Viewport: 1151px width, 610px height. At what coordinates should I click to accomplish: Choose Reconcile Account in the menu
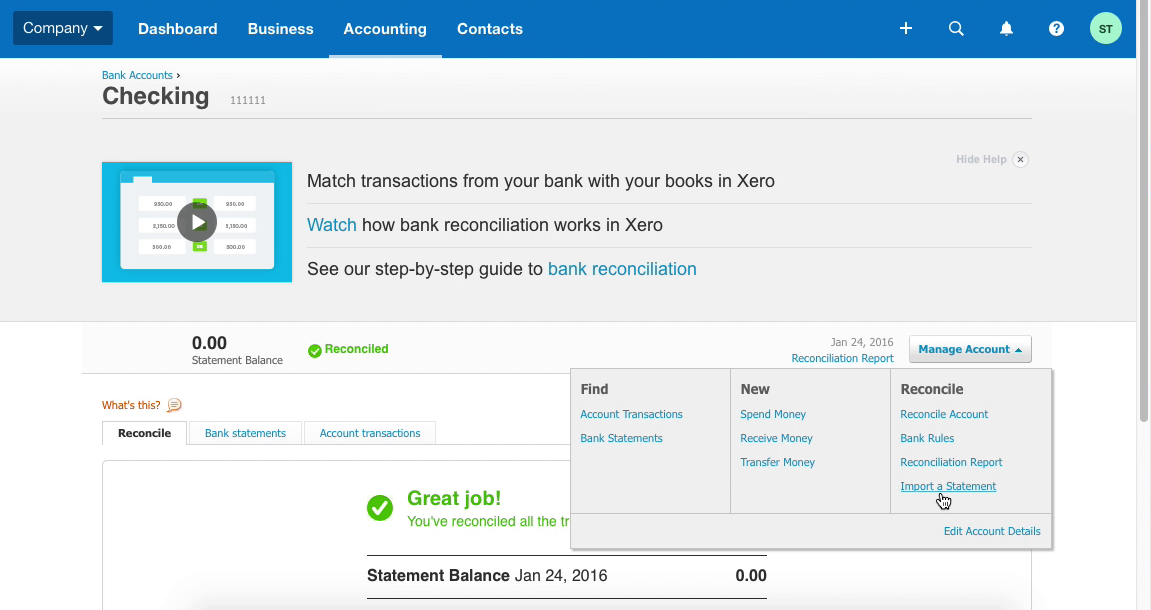coord(944,414)
